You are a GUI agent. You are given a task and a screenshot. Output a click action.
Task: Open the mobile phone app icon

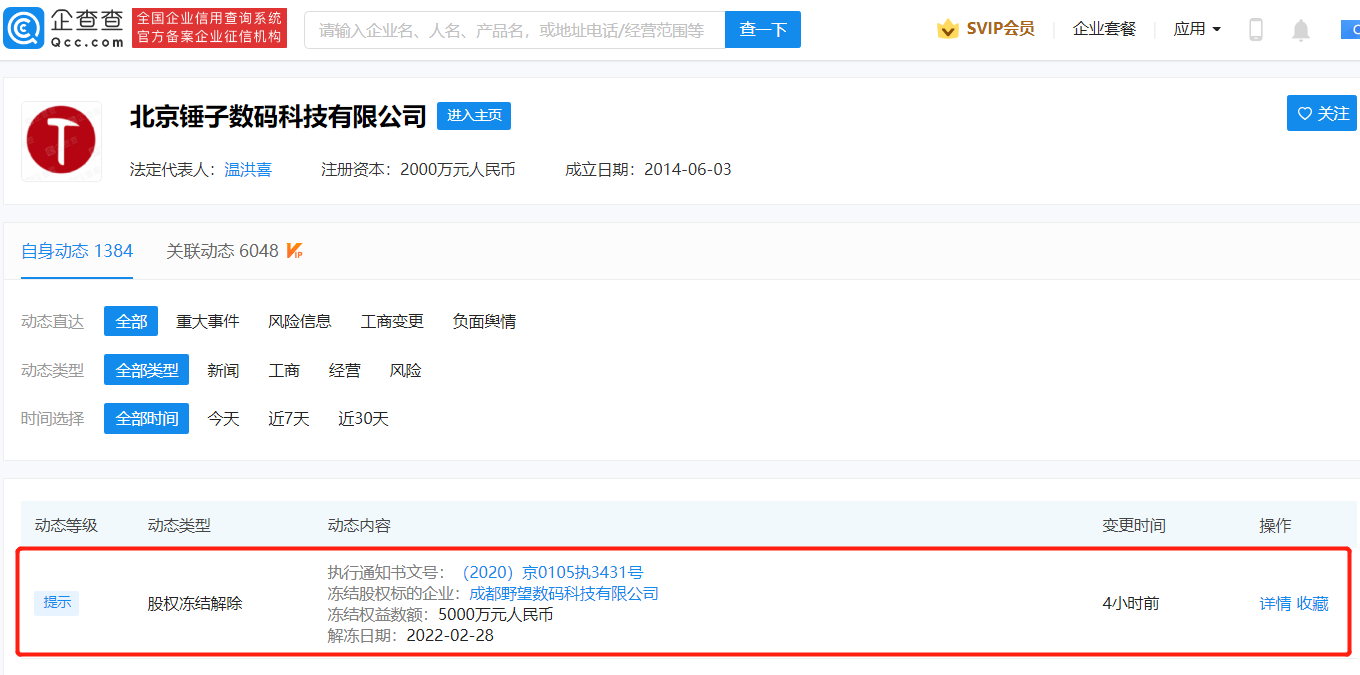pos(1256,30)
